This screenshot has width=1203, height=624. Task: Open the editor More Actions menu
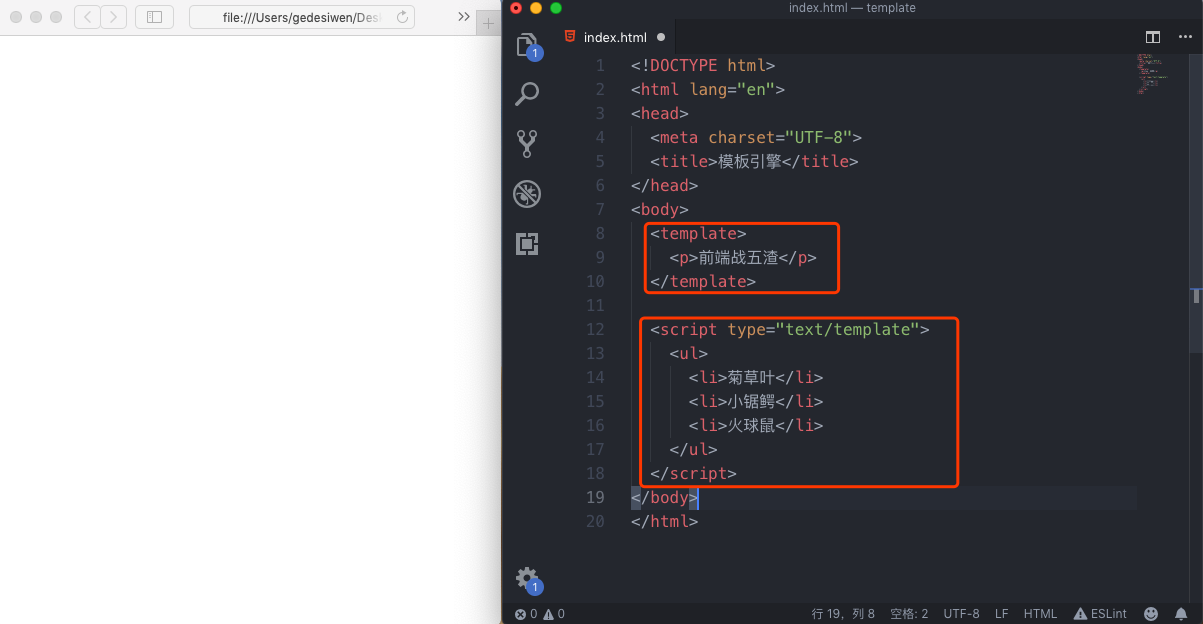(1185, 37)
